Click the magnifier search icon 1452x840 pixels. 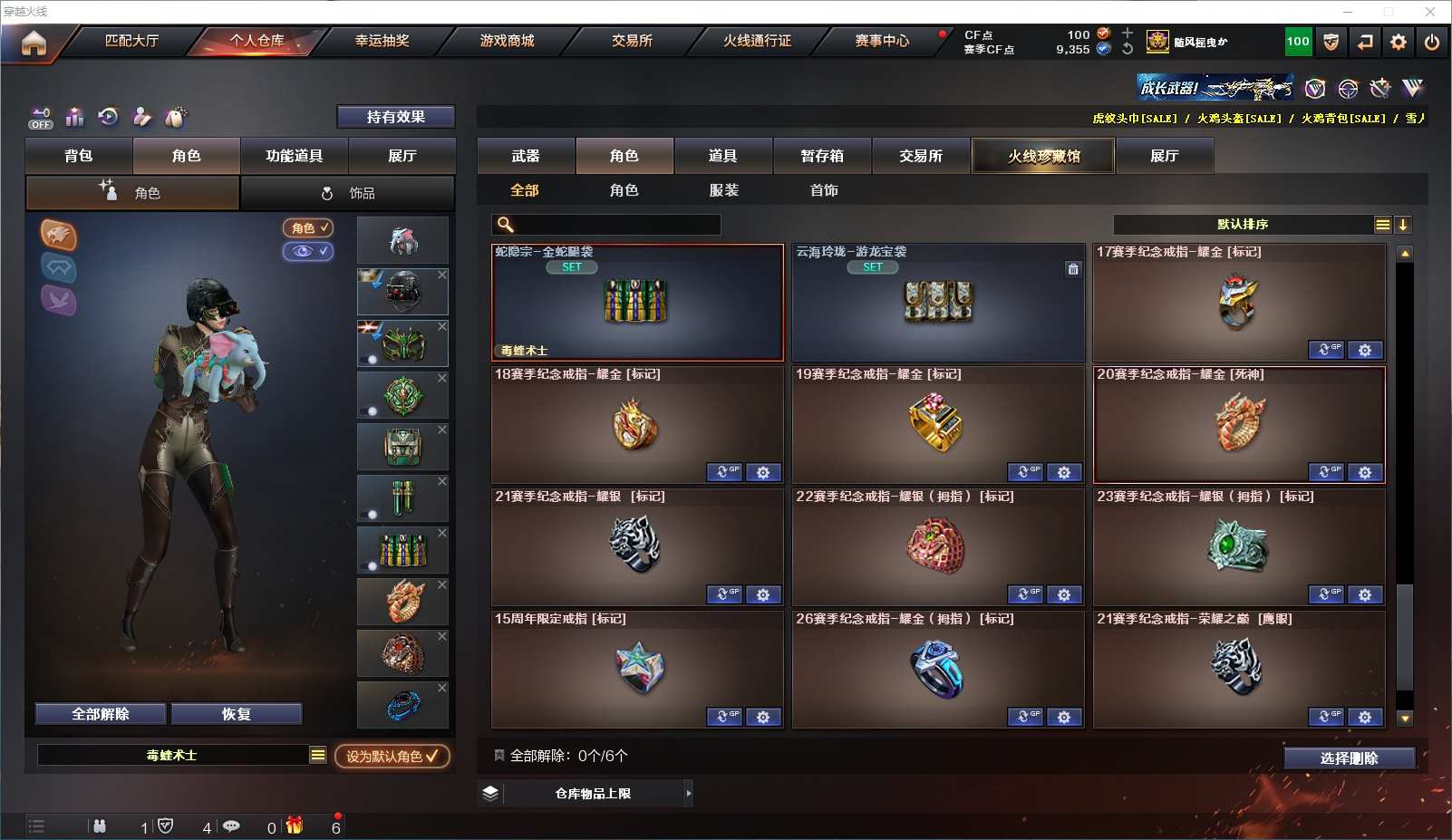tap(506, 225)
